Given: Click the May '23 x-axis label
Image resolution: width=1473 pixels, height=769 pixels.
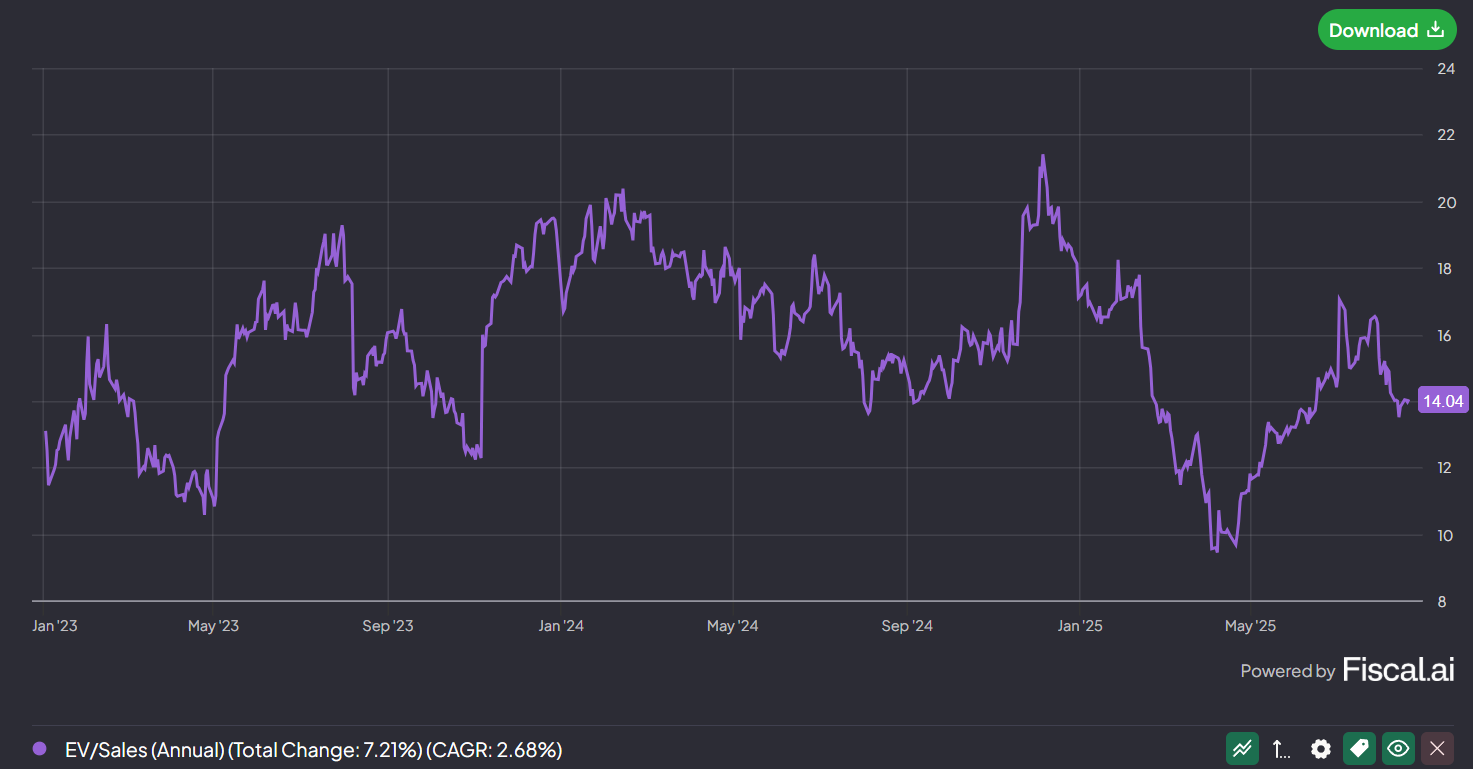Looking at the screenshot, I should point(213,626).
